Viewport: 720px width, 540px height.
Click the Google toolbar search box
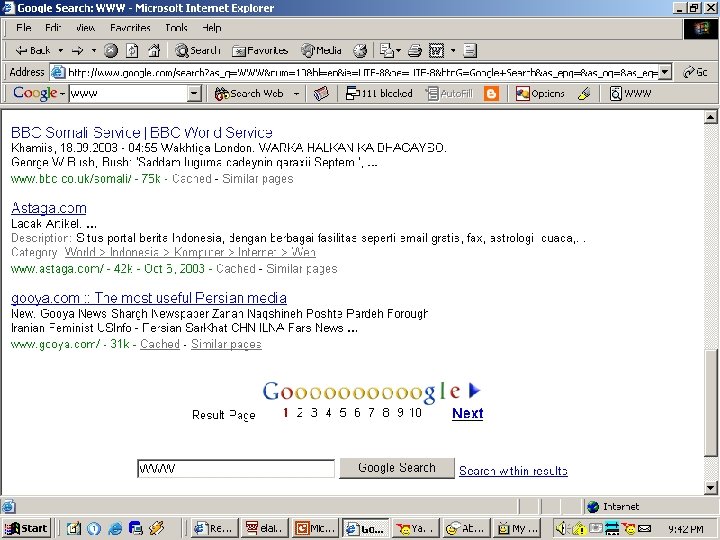(x=129, y=94)
